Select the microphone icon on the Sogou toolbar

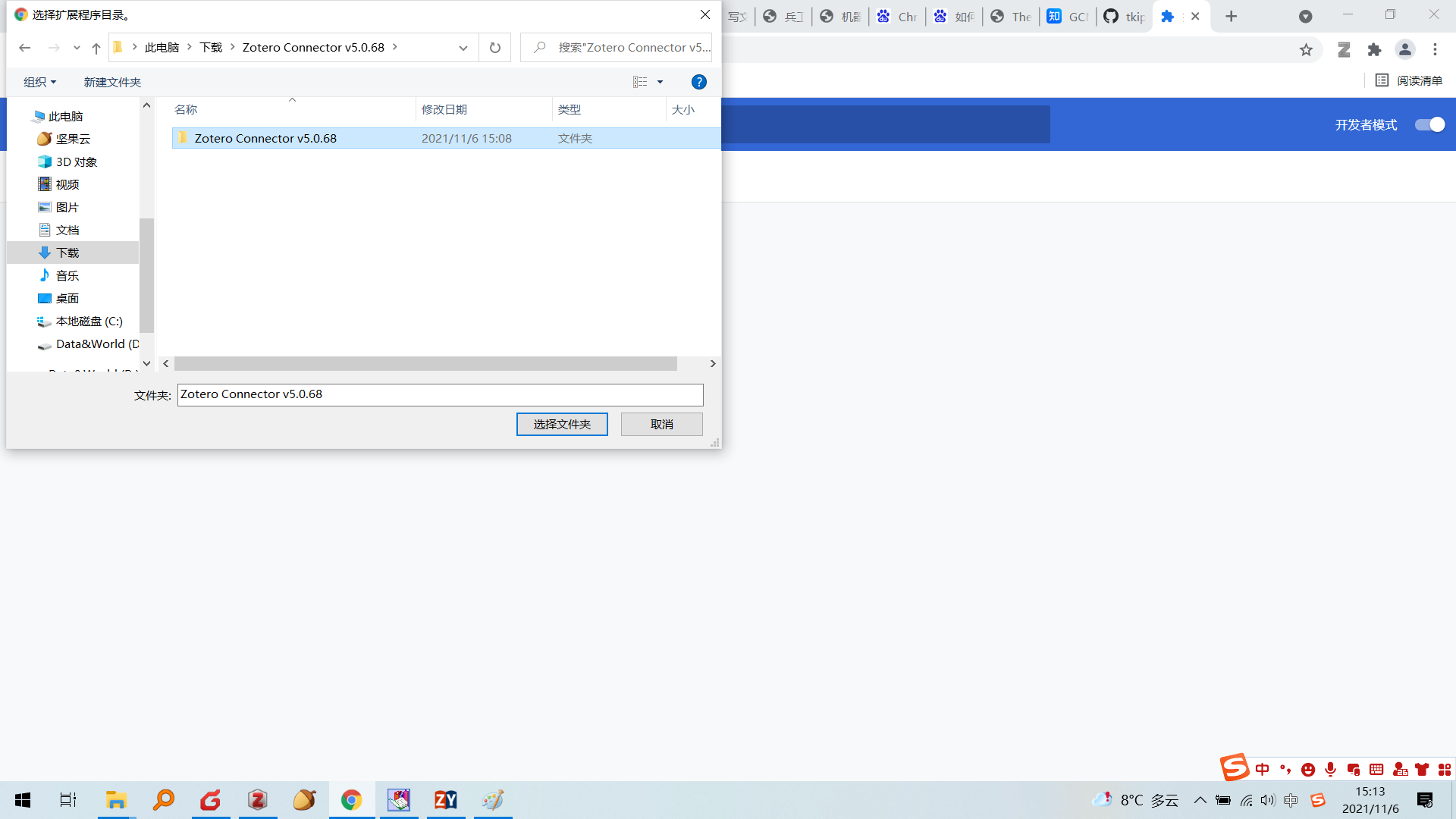[x=1330, y=769]
